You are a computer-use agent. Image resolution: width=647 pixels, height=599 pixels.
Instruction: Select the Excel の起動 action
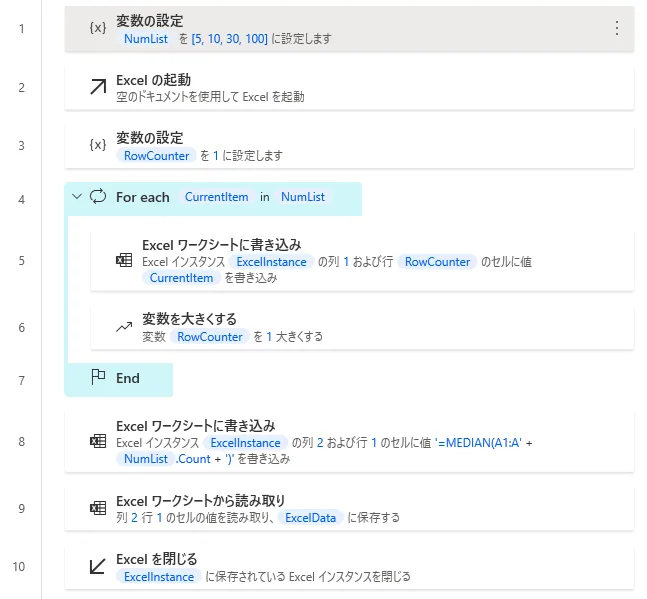(x=350, y=88)
